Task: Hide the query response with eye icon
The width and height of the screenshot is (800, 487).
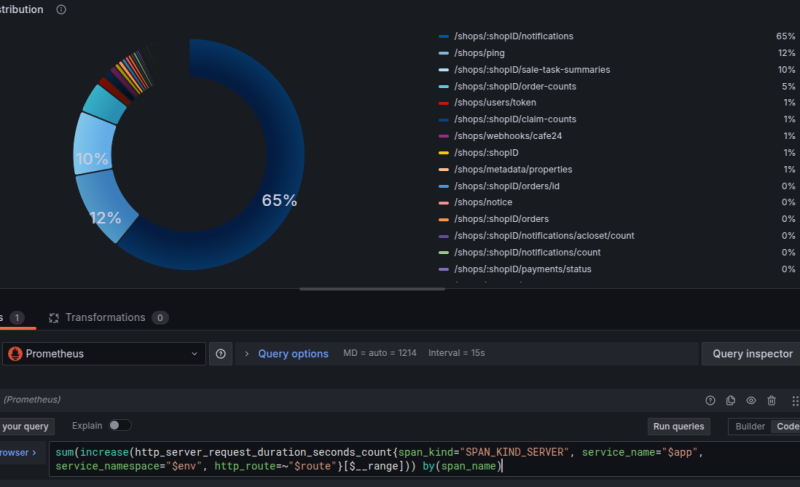Action: pos(751,400)
